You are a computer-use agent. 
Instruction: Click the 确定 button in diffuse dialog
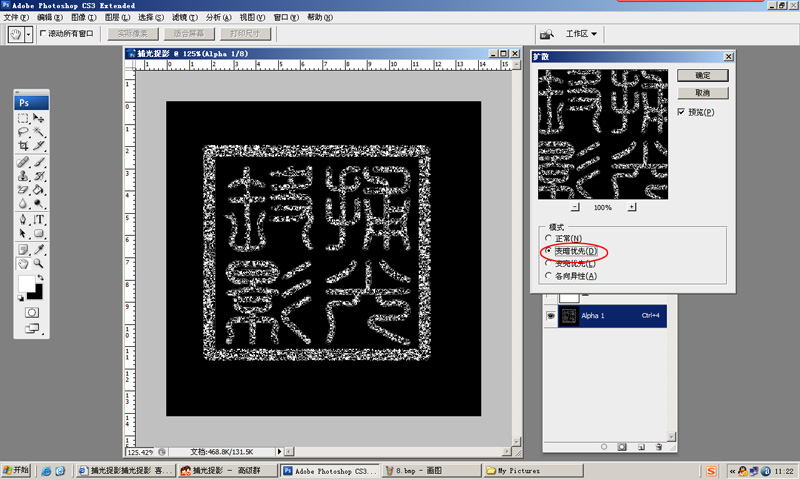702,75
